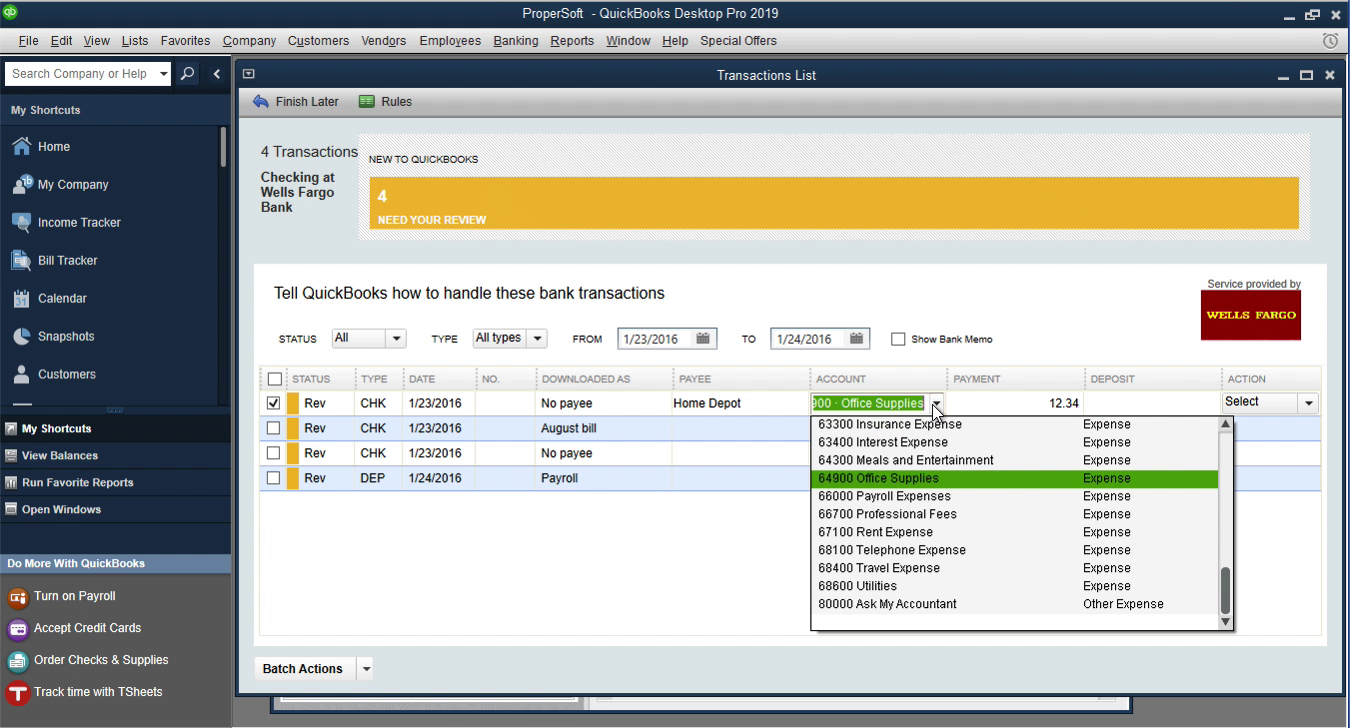Click the Accept Credit Cards icon

17,629
